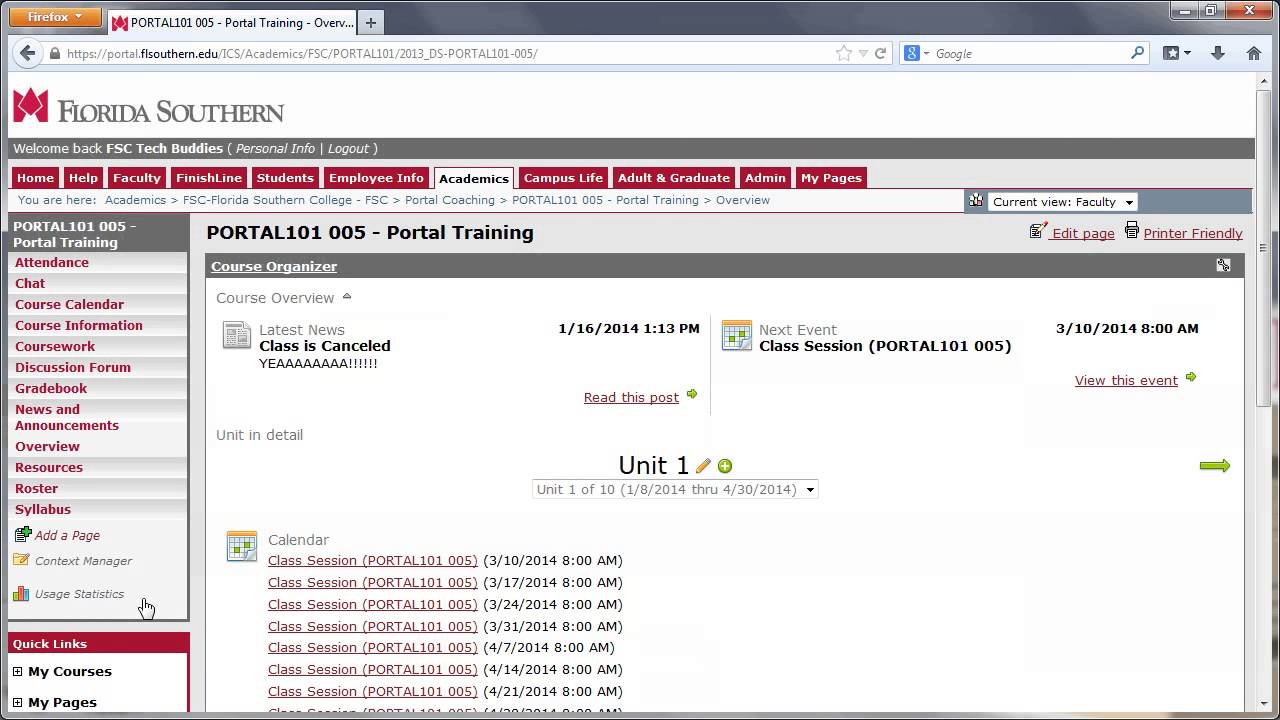
Task: Click the Usage Statistics chart icon
Action: [x=21, y=593]
